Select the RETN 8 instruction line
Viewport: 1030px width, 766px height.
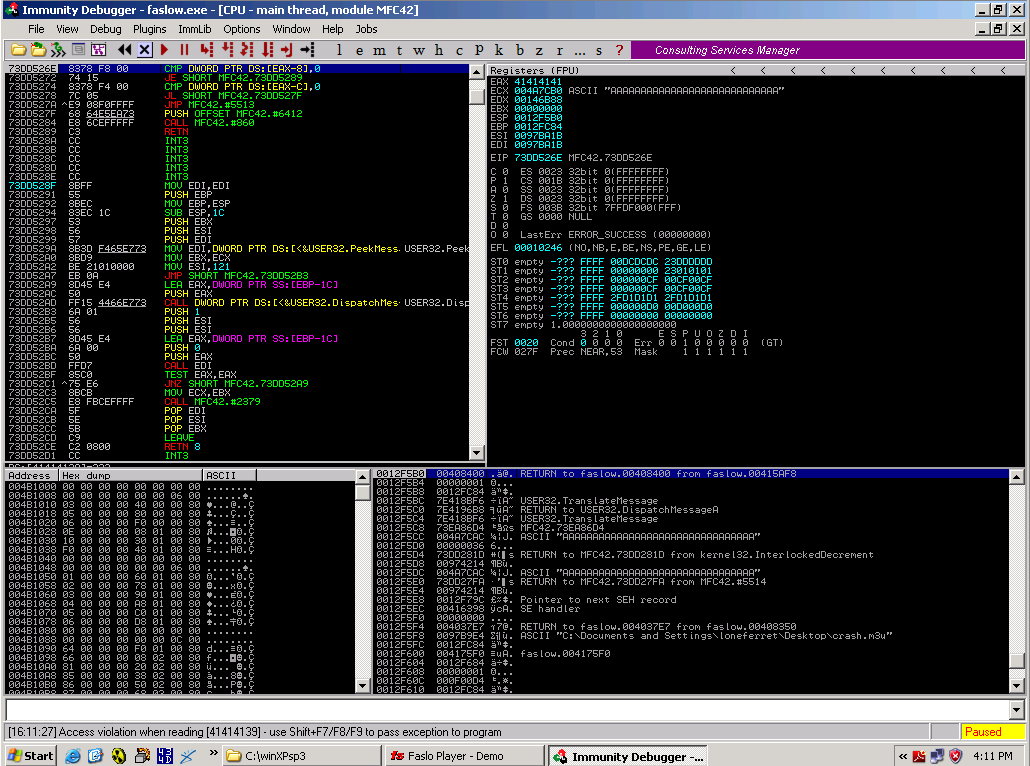click(x=237, y=447)
